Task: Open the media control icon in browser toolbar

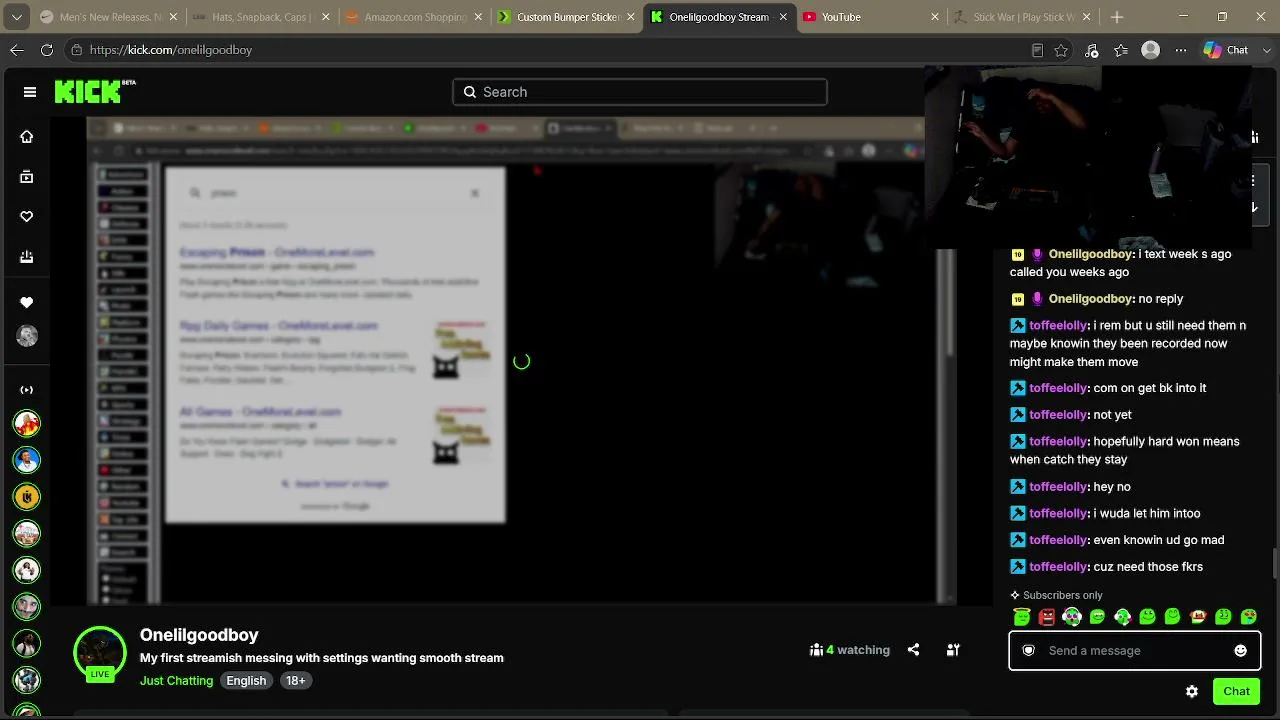Action: tap(1091, 50)
